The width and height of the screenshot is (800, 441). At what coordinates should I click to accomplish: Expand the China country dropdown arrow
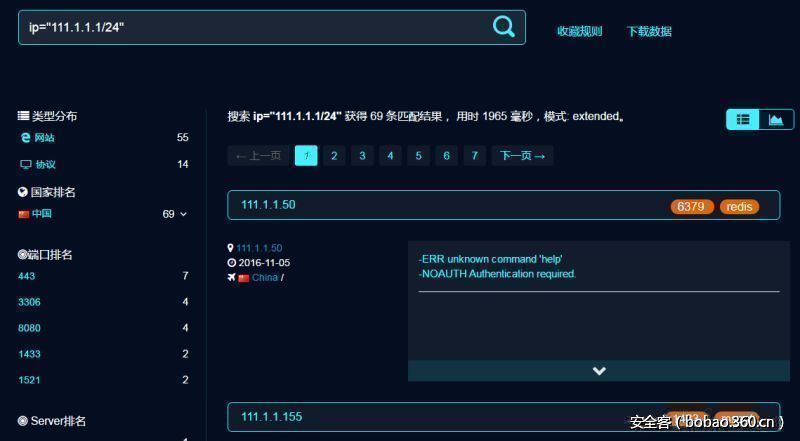pyautogui.click(x=183, y=214)
